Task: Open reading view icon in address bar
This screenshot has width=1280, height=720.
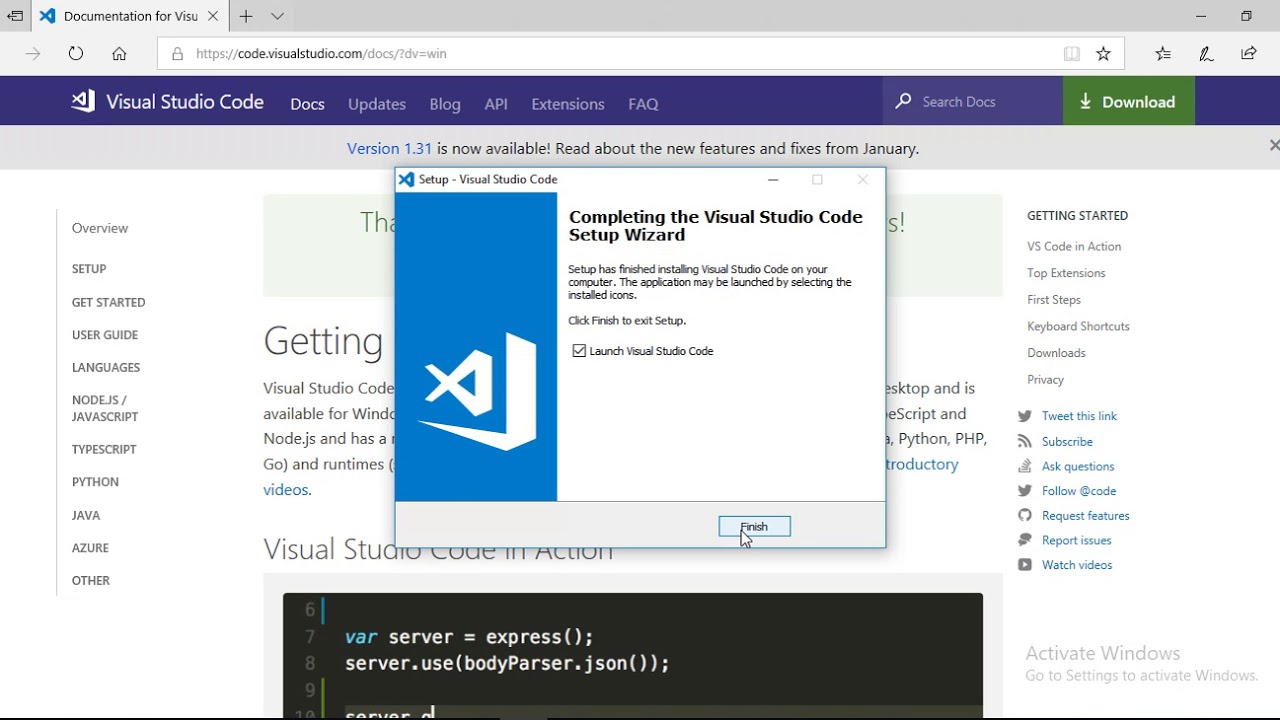Action: [x=1071, y=54]
